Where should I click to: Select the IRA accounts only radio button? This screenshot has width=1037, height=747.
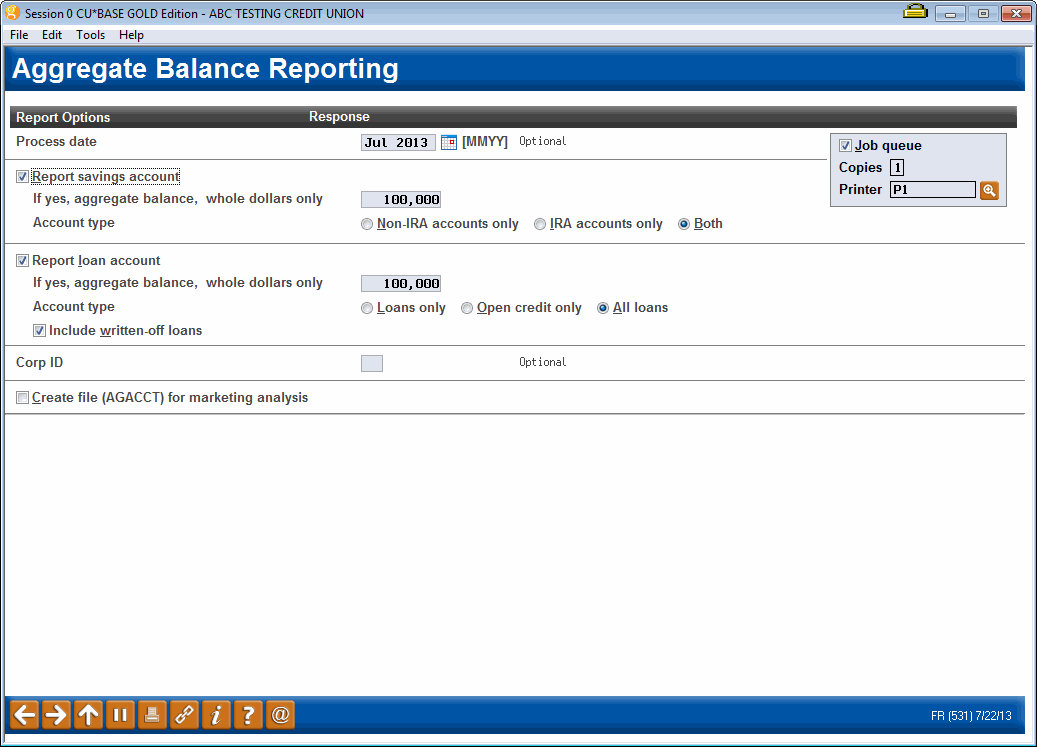point(540,224)
